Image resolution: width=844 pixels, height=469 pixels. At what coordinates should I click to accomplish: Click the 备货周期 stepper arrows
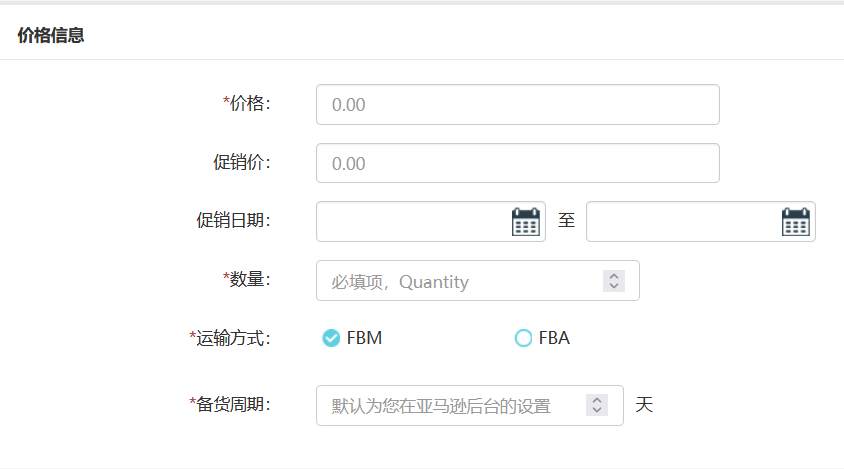[597, 405]
